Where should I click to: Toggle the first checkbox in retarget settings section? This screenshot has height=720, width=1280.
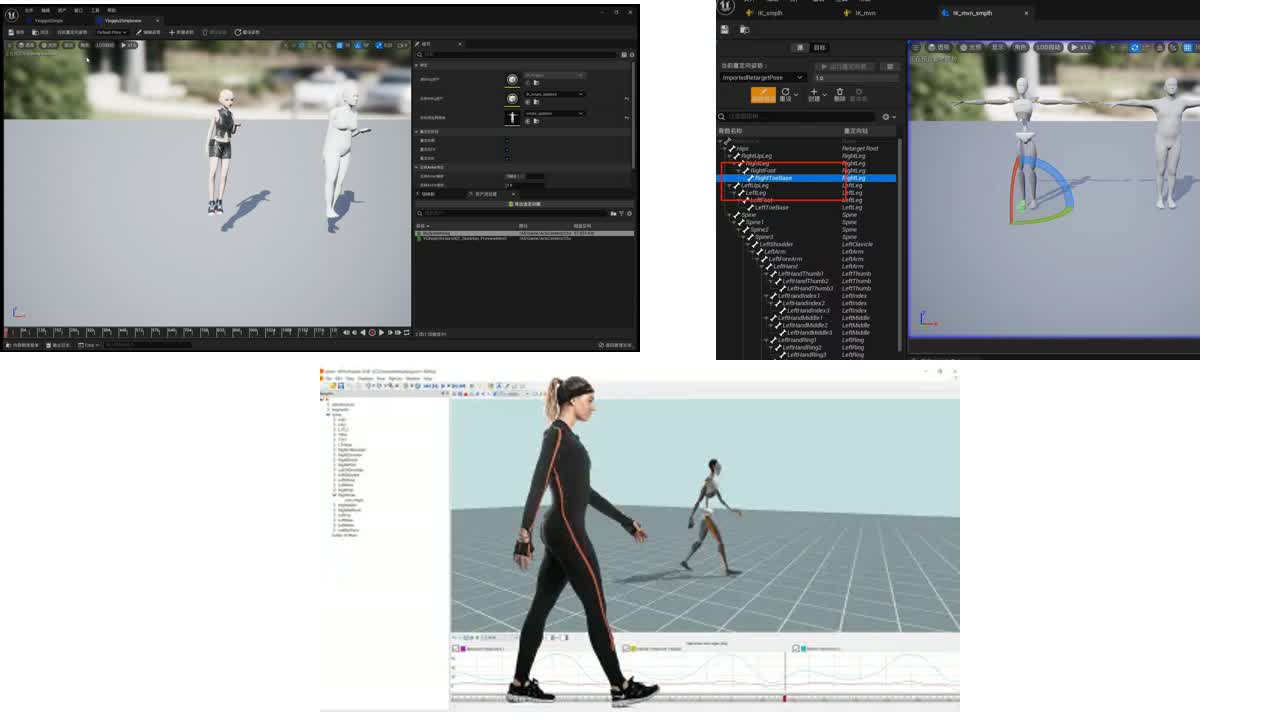tap(507, 140)
